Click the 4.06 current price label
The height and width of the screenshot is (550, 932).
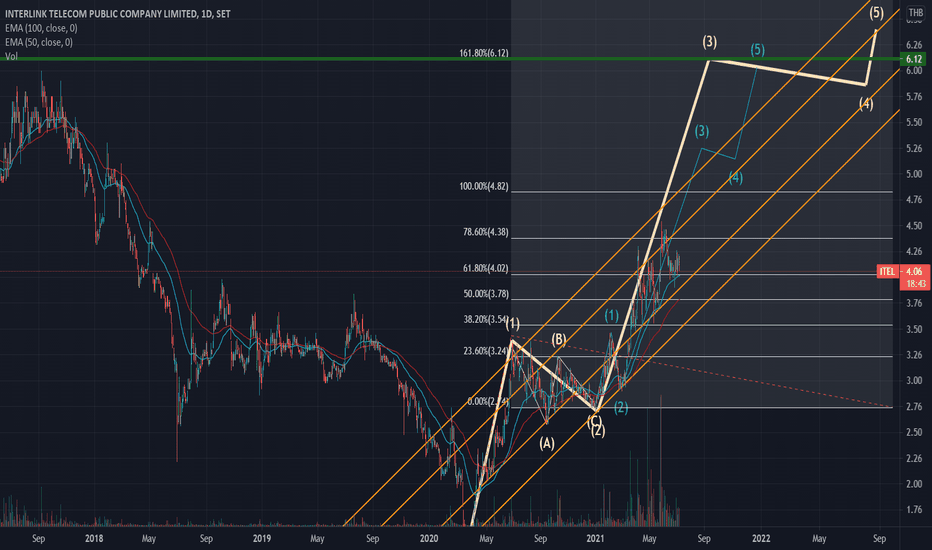(x=914, y=271)
